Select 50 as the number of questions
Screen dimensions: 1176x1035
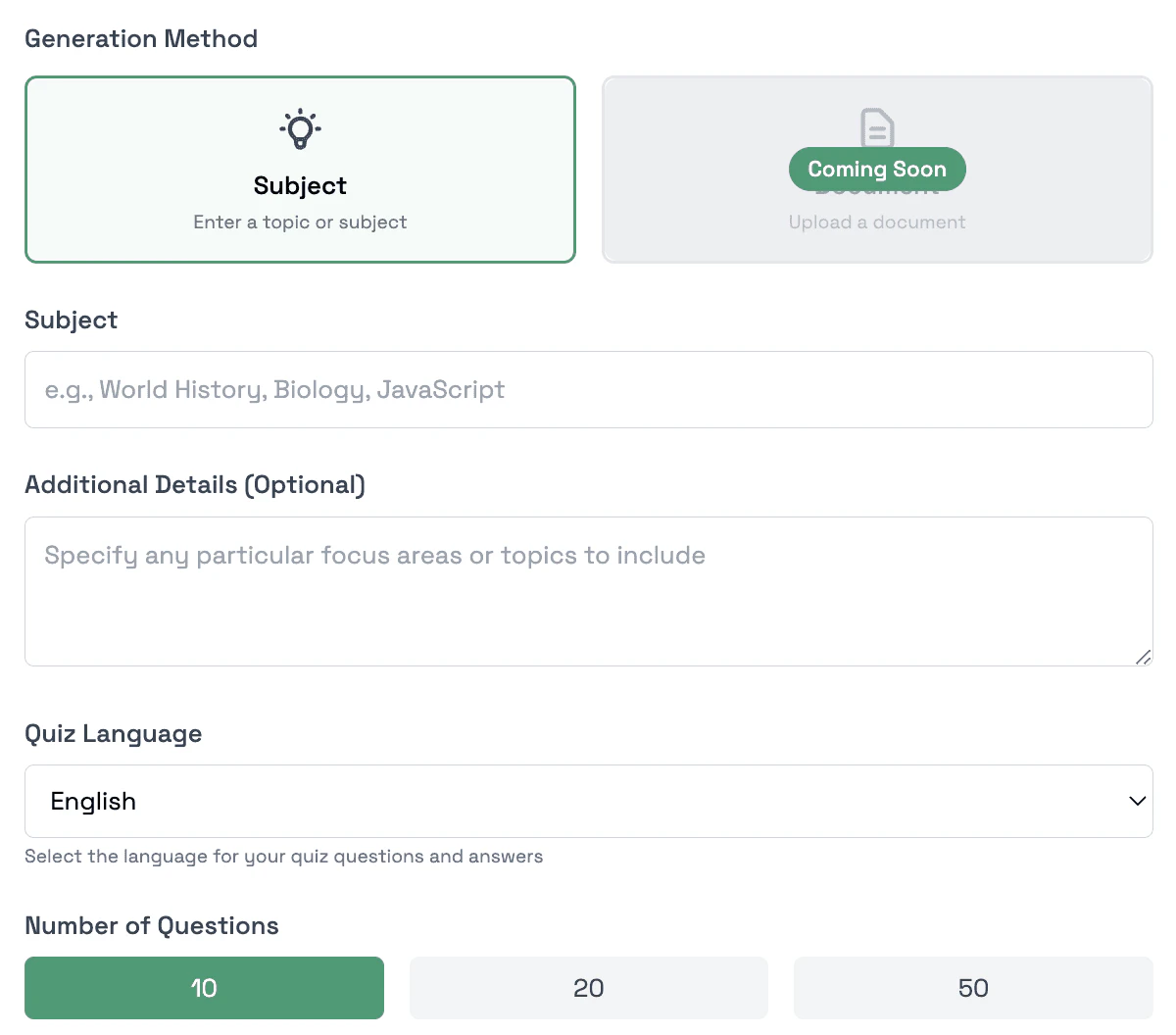click(972, 988)
